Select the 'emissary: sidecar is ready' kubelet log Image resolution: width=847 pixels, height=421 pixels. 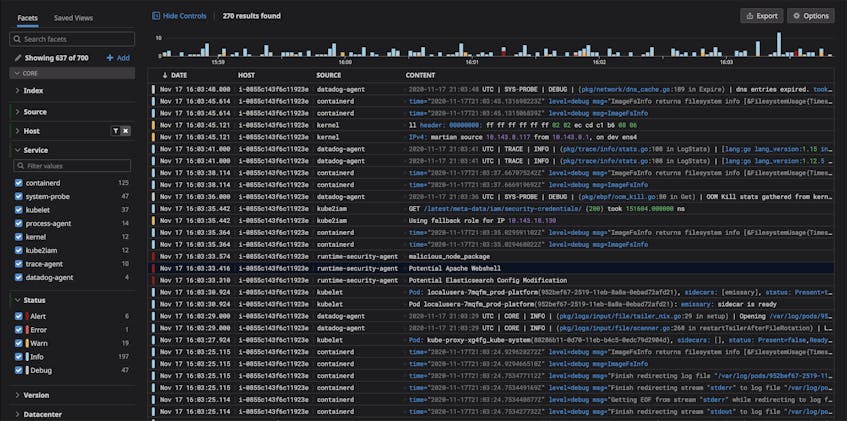[x=492, y=304]
